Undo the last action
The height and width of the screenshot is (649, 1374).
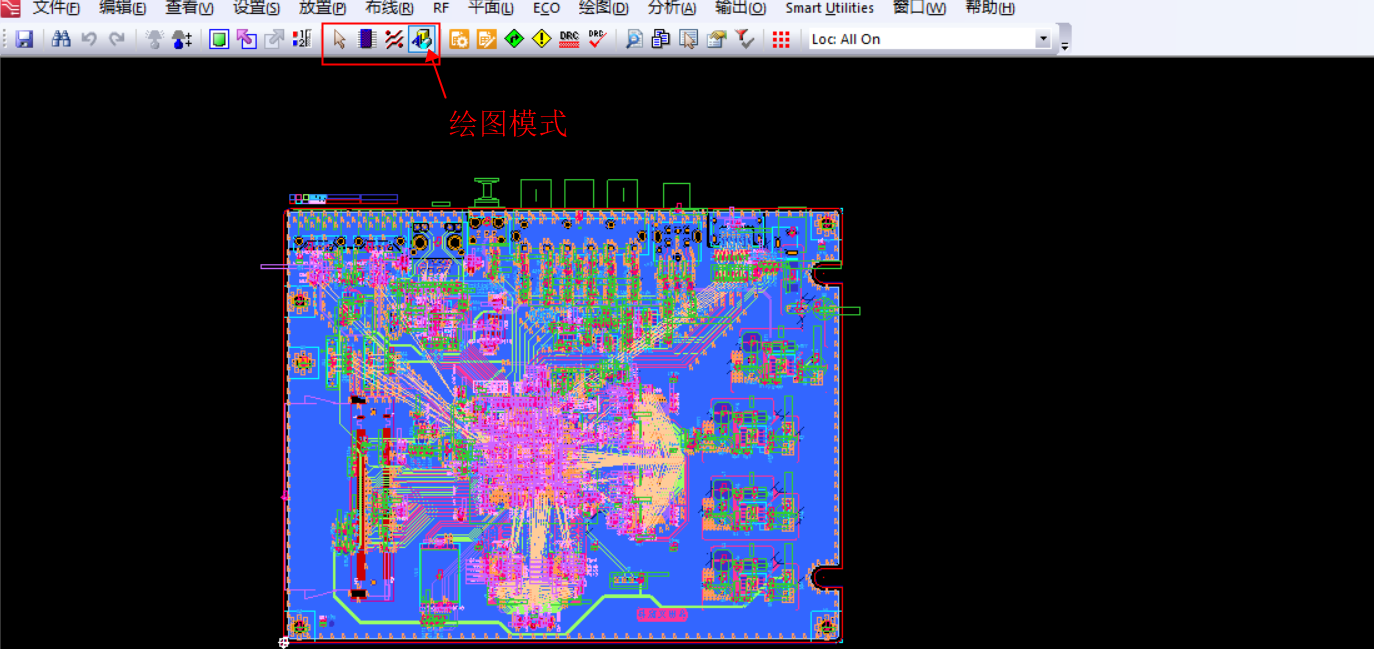click(88, 39)
